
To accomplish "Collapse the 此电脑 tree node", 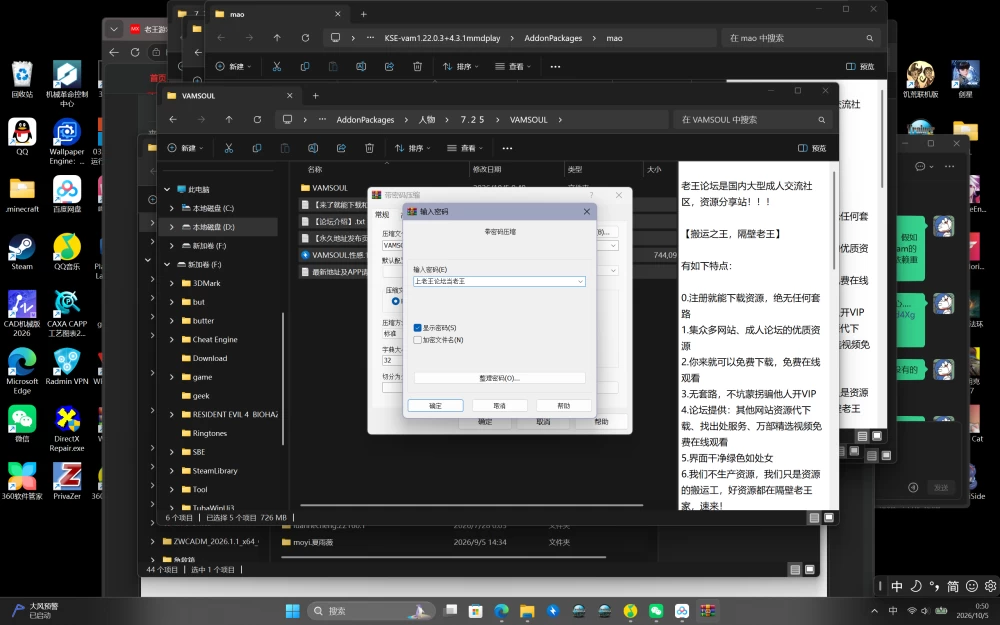I will [167, 189].
